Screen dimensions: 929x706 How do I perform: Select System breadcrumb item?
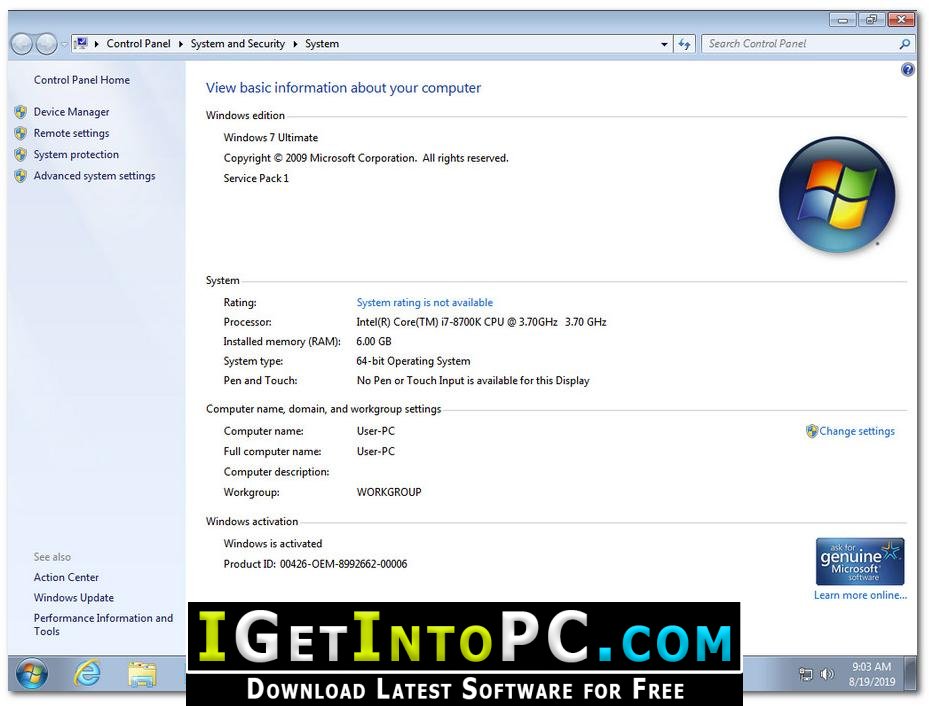322,44
